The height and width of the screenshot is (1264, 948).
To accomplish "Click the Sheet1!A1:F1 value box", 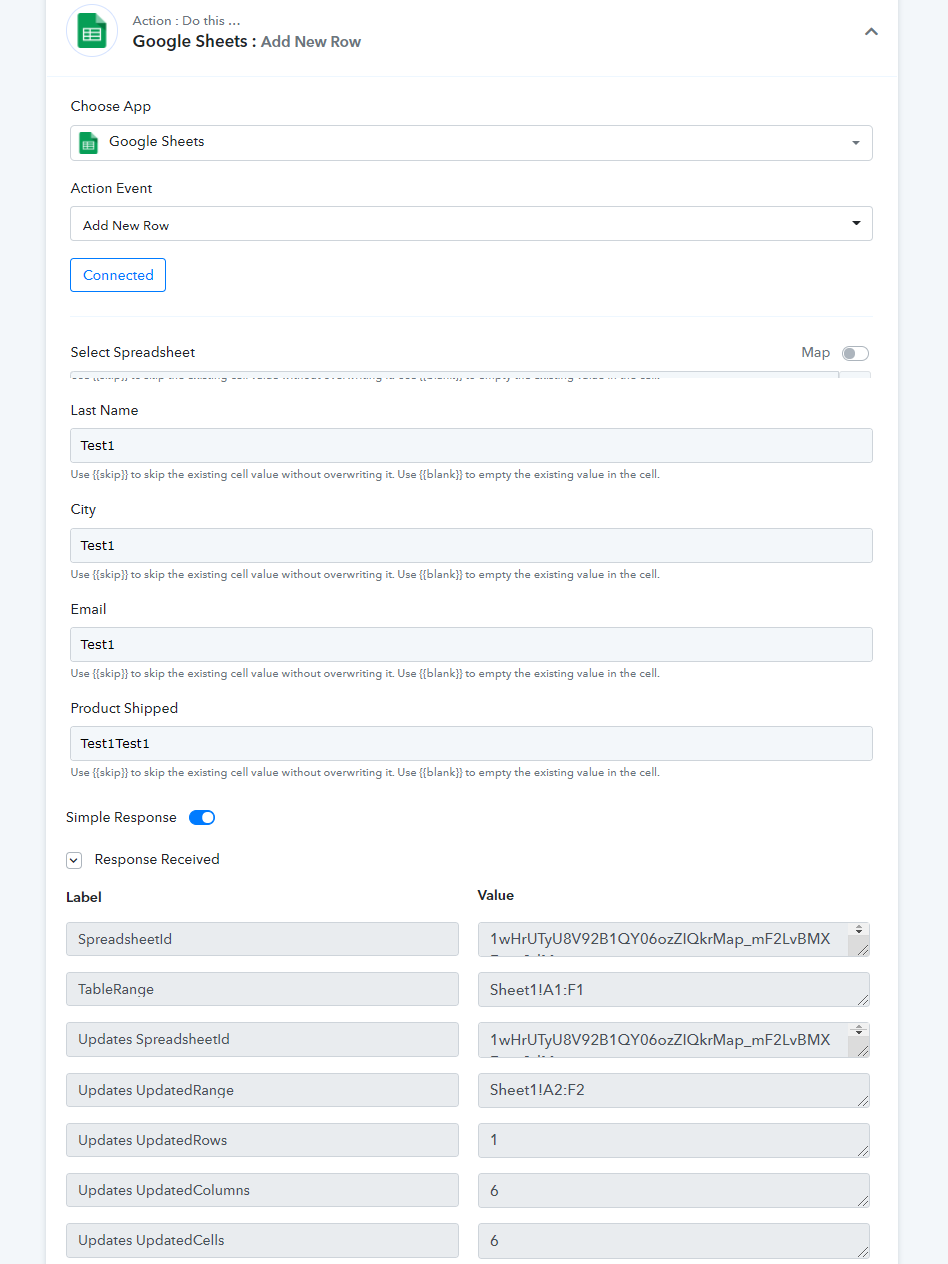I will click(673, 989).
